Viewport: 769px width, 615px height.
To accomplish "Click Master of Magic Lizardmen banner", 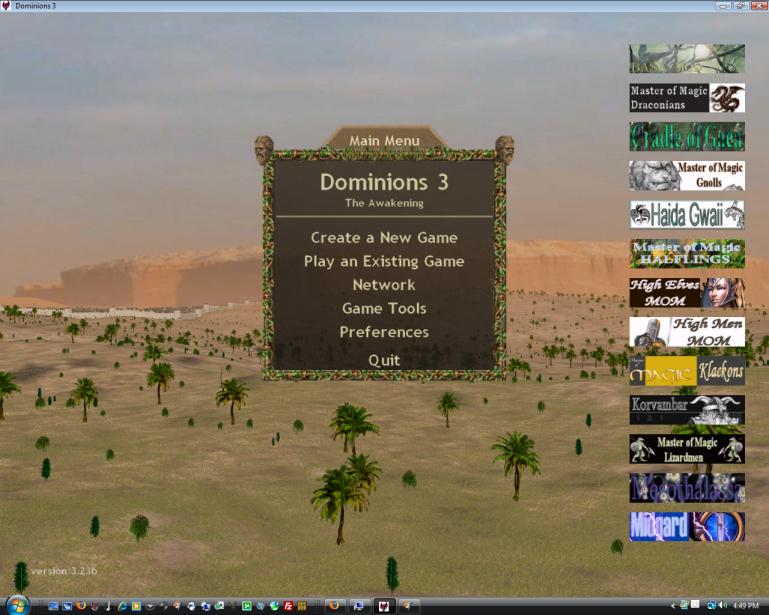I will [x=687, y=449].
